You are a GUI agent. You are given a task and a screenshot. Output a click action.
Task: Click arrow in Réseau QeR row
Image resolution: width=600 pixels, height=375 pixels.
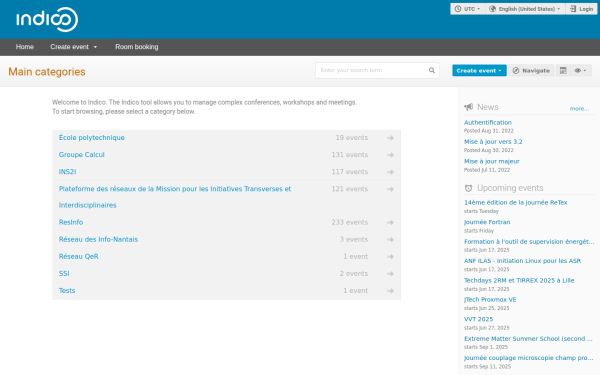390,257
